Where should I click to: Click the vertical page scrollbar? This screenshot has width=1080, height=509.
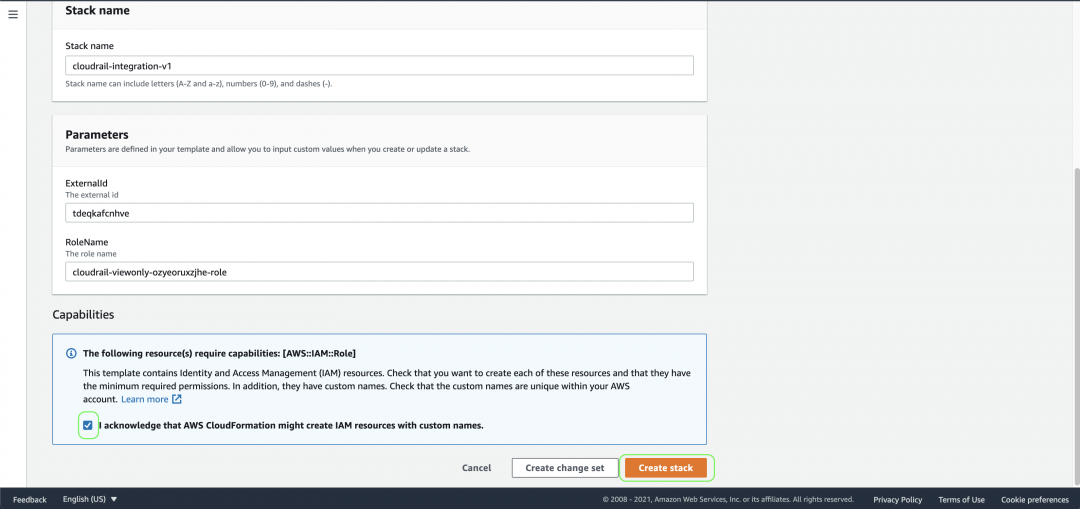(x=1076, y=324)
